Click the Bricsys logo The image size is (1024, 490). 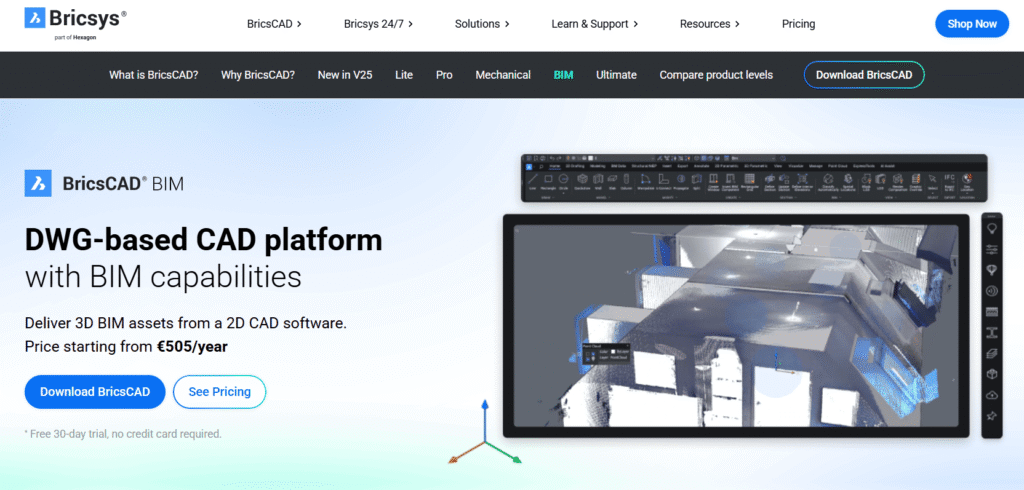(76, 23)
